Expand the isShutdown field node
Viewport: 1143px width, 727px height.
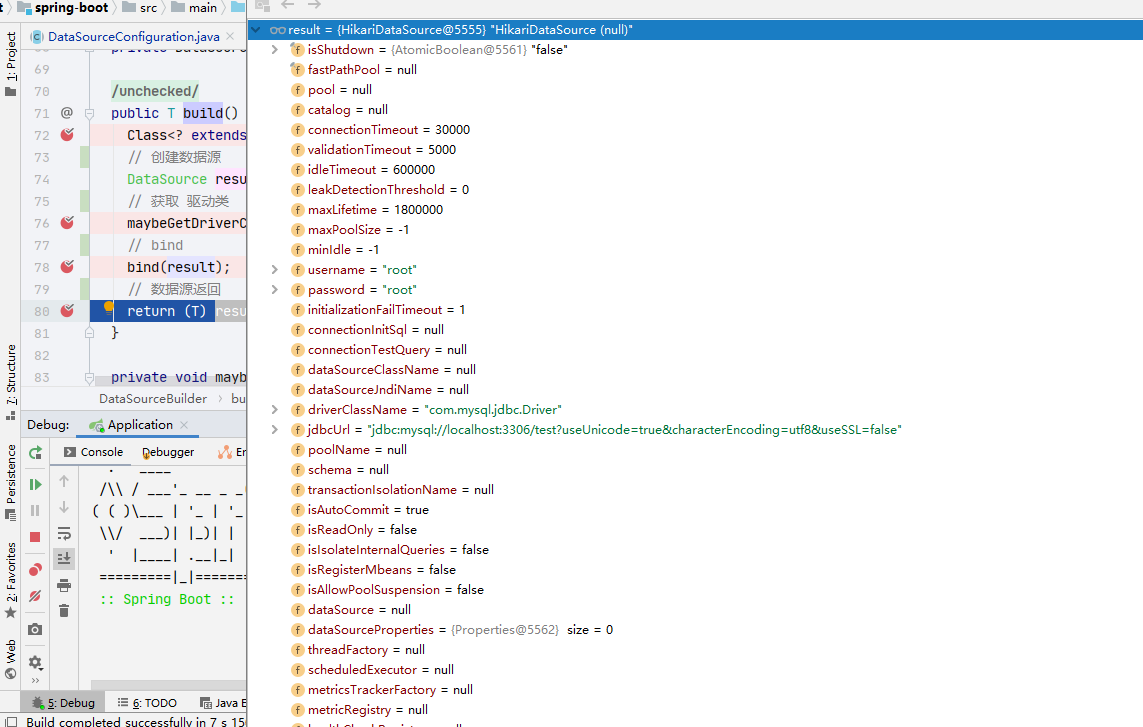tap(275, 50)
